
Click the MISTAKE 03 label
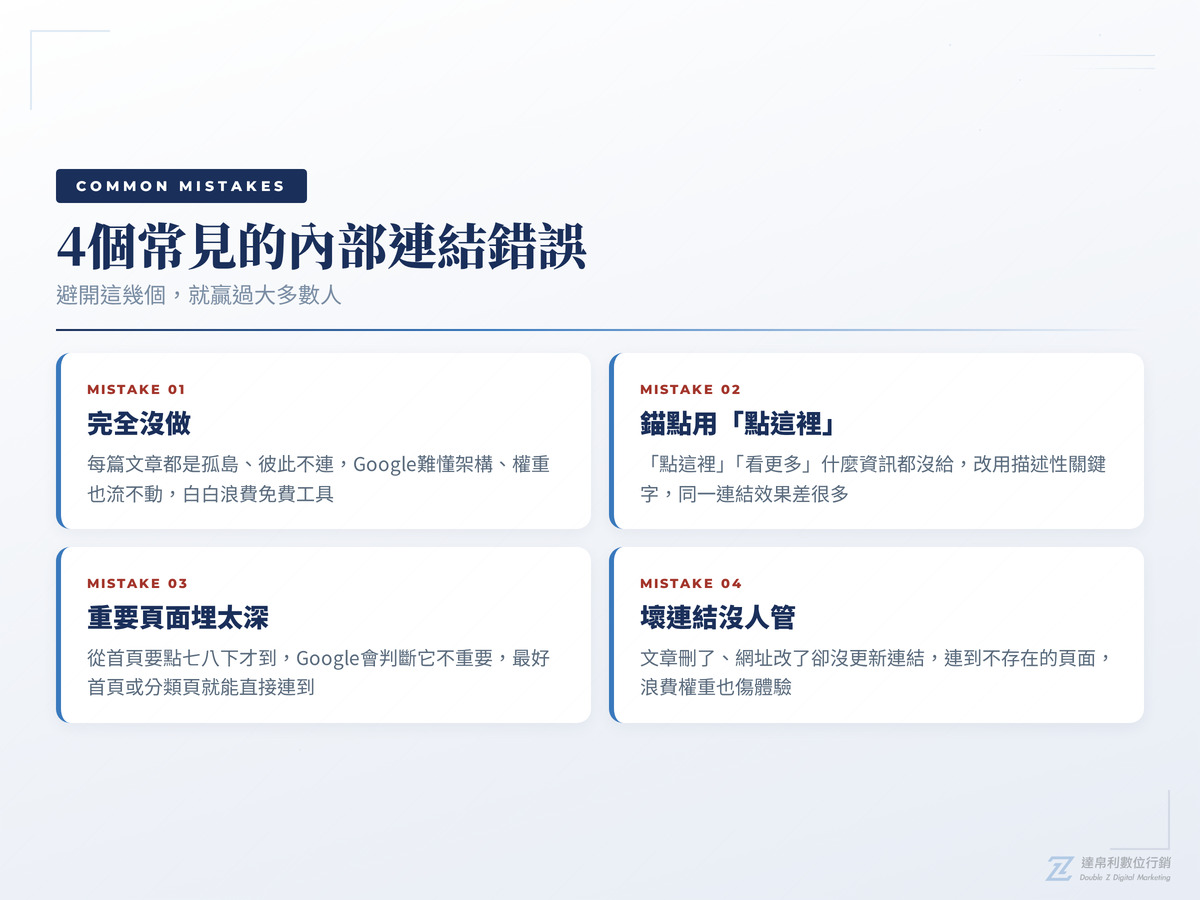(x=137, y=584)
